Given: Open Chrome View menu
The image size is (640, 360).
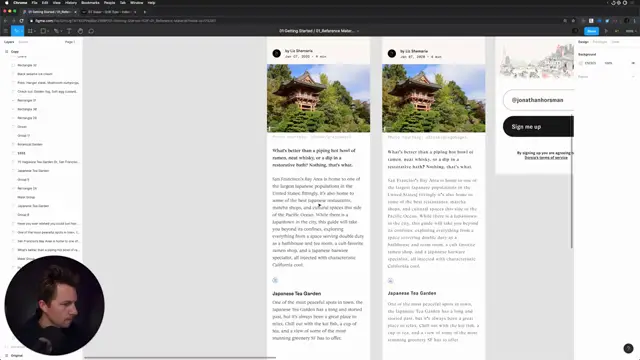Looking at the screenshot, I should pyautogui.click(x=56, y=2).
